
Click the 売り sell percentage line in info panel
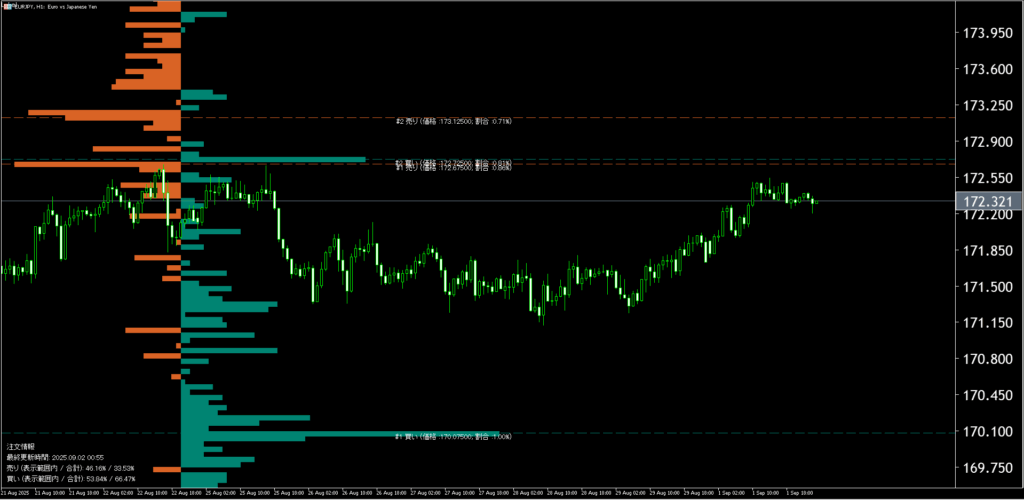coord(70,468)
